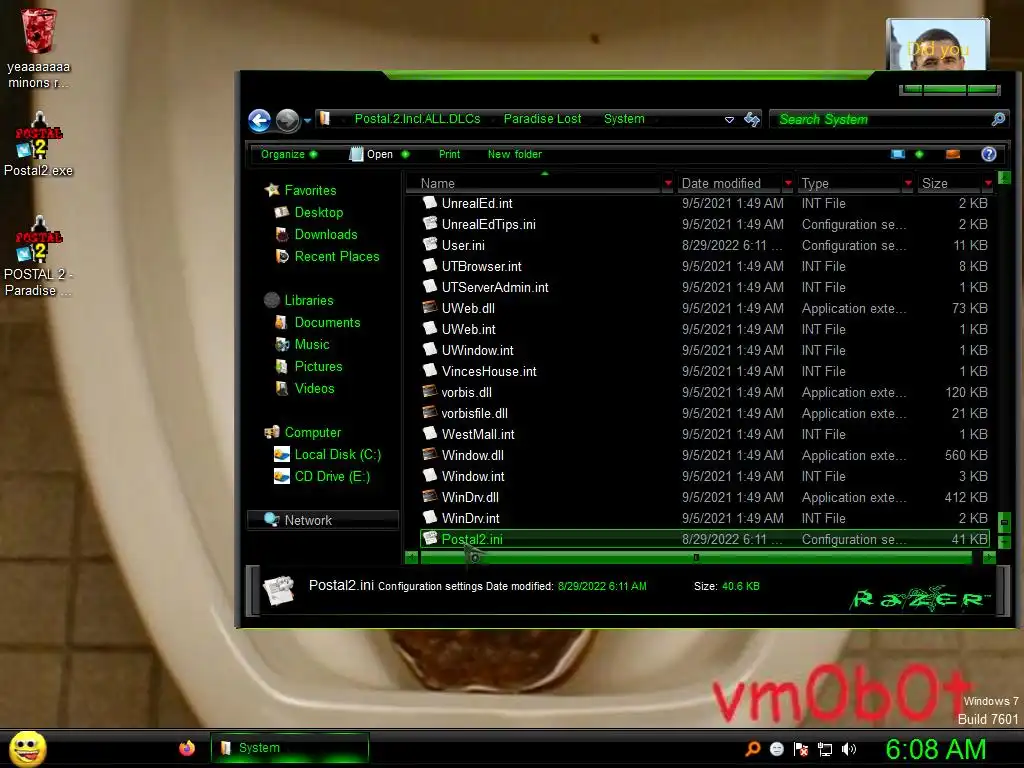The height and width of the screenshot is (768, 1024).
Task: Toggle the preview pane icon
Action: [953, 154]
